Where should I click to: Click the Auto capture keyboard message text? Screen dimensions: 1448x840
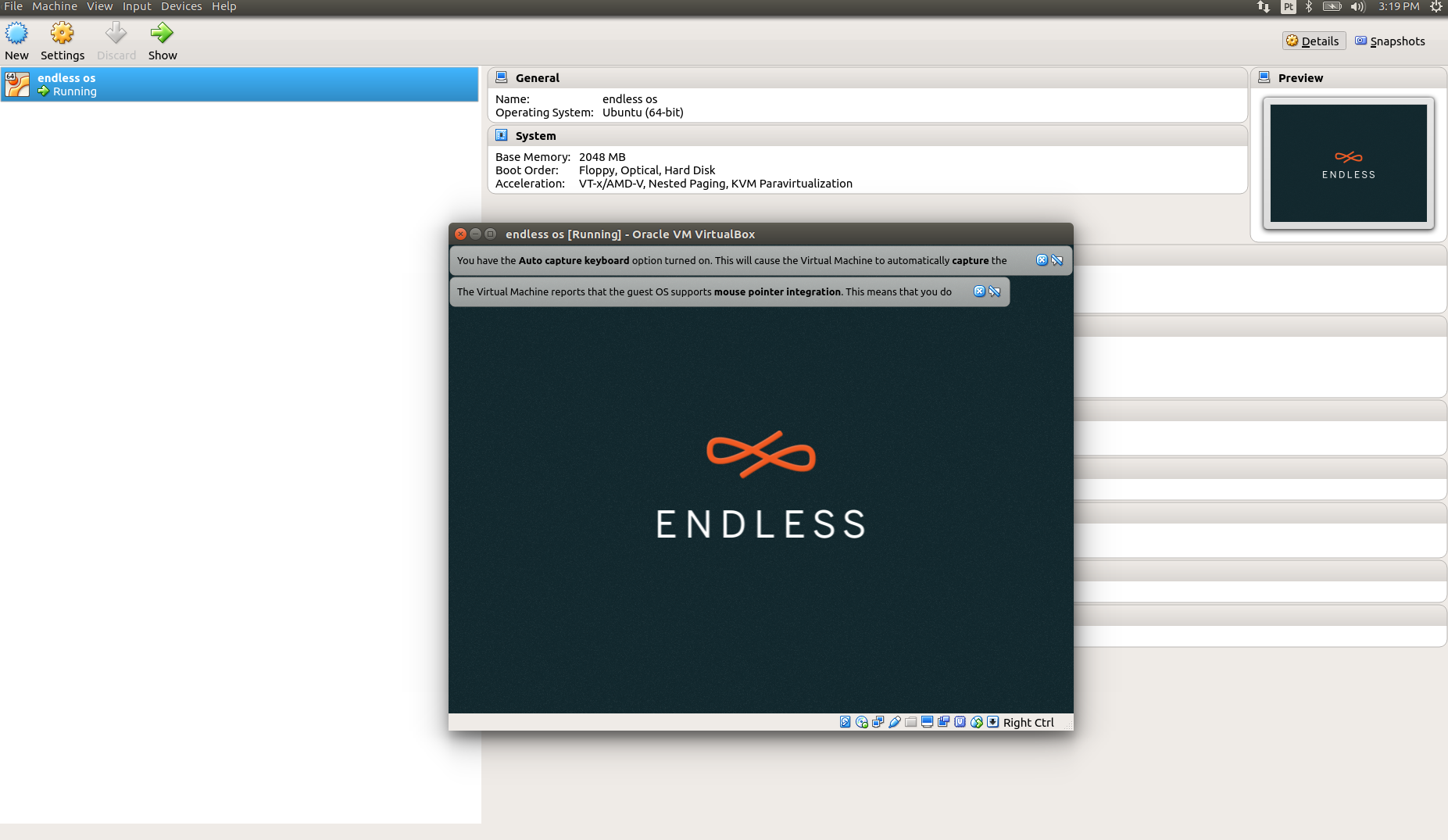pyautogui.click(x=731, y=260)
